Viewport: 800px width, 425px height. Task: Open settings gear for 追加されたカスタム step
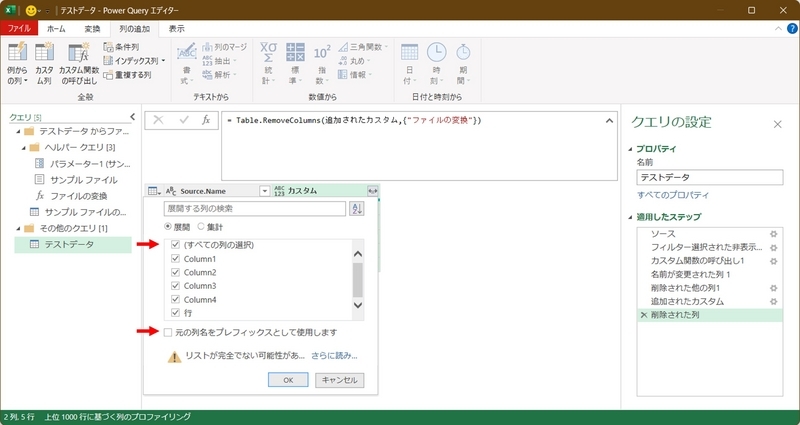tap(773, 302)
